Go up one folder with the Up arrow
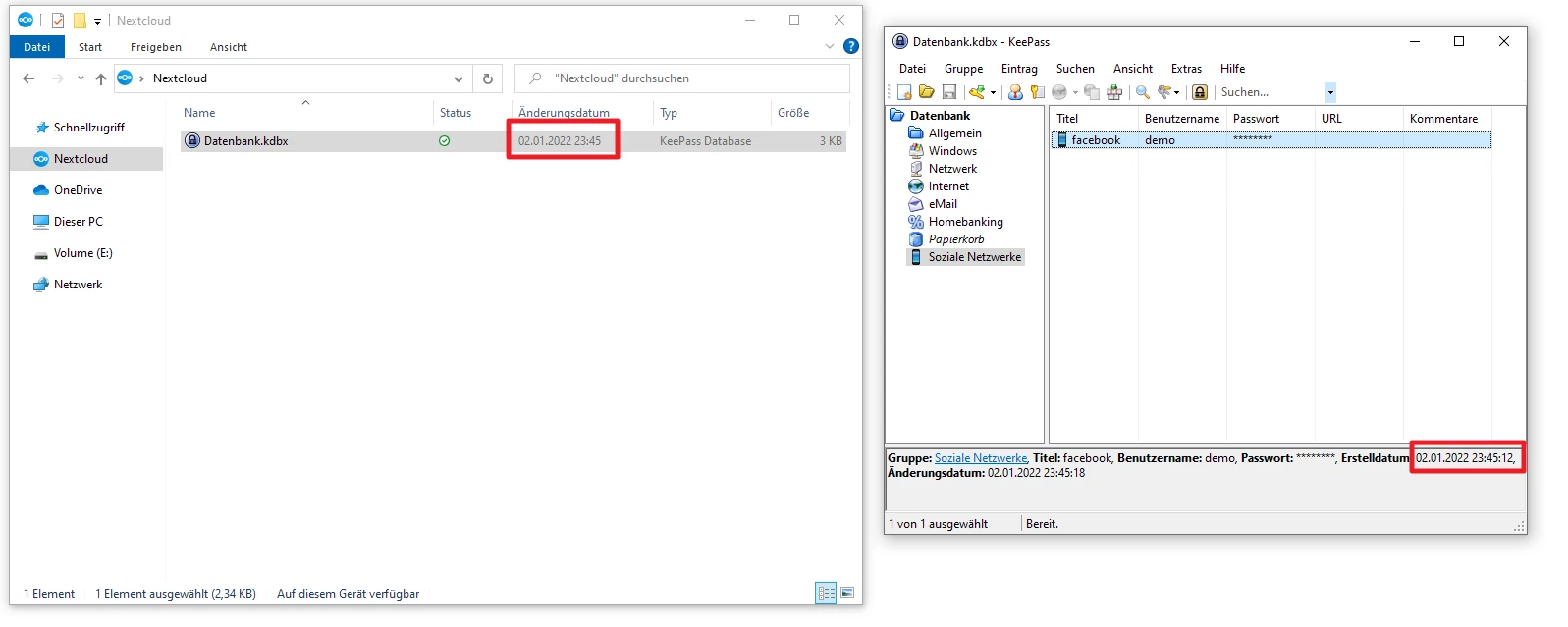This screenshot has width=1568, height=627. [x=101, y=78]
